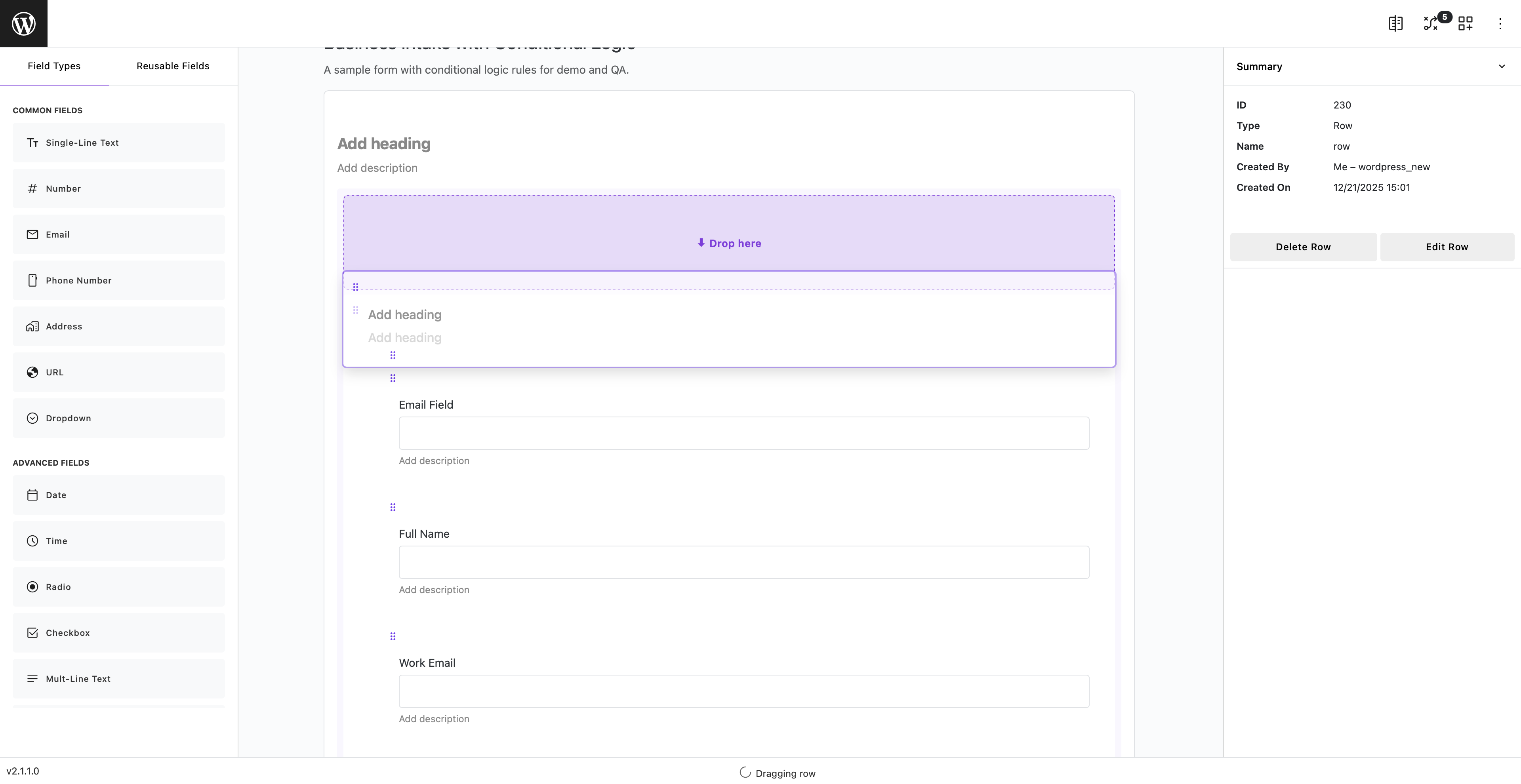Select the Phone Number field type
1521x784 pixels.
point(118,280)
